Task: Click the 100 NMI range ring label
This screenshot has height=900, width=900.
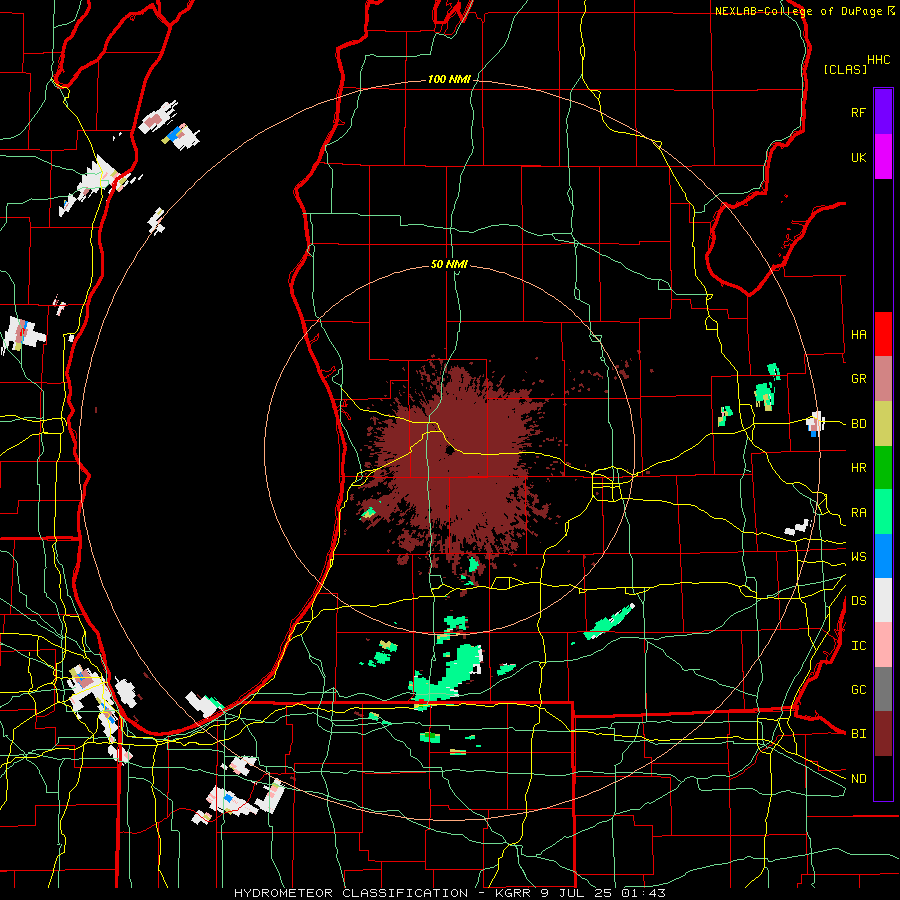Action: 449,79
